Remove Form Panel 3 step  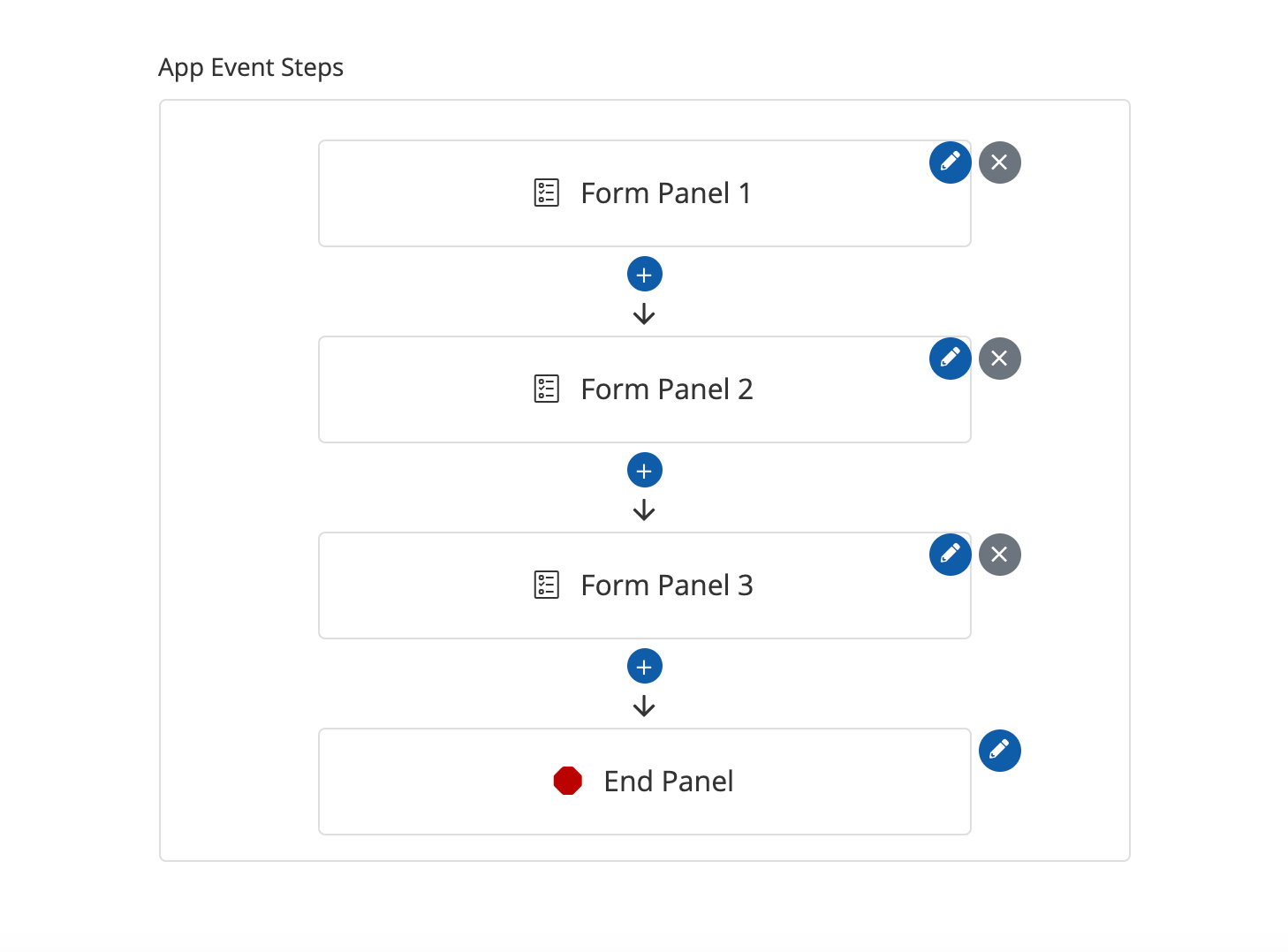pyautogui.click(x=999, y=555)
